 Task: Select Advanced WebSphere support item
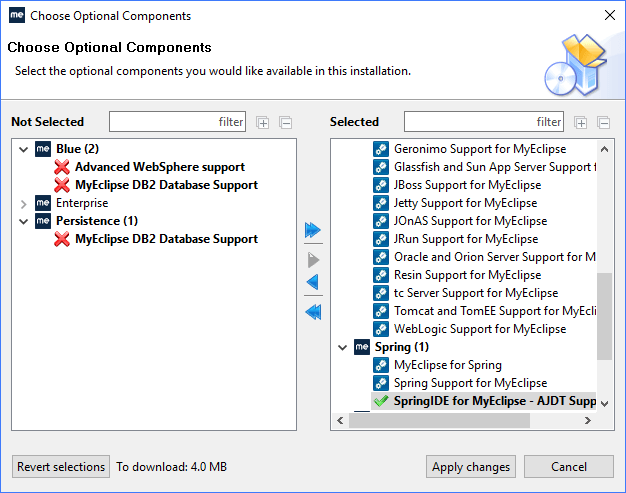tap(160, 167)
